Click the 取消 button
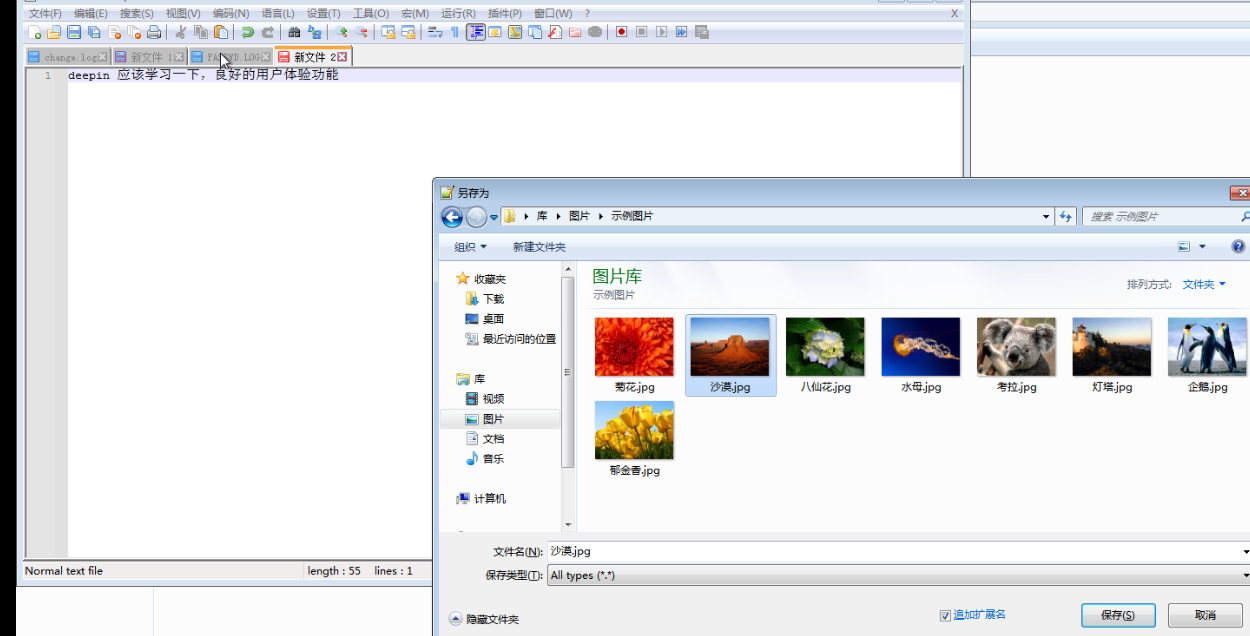Viewport: 1250px width, 636px height. (x=1205, y=615)
